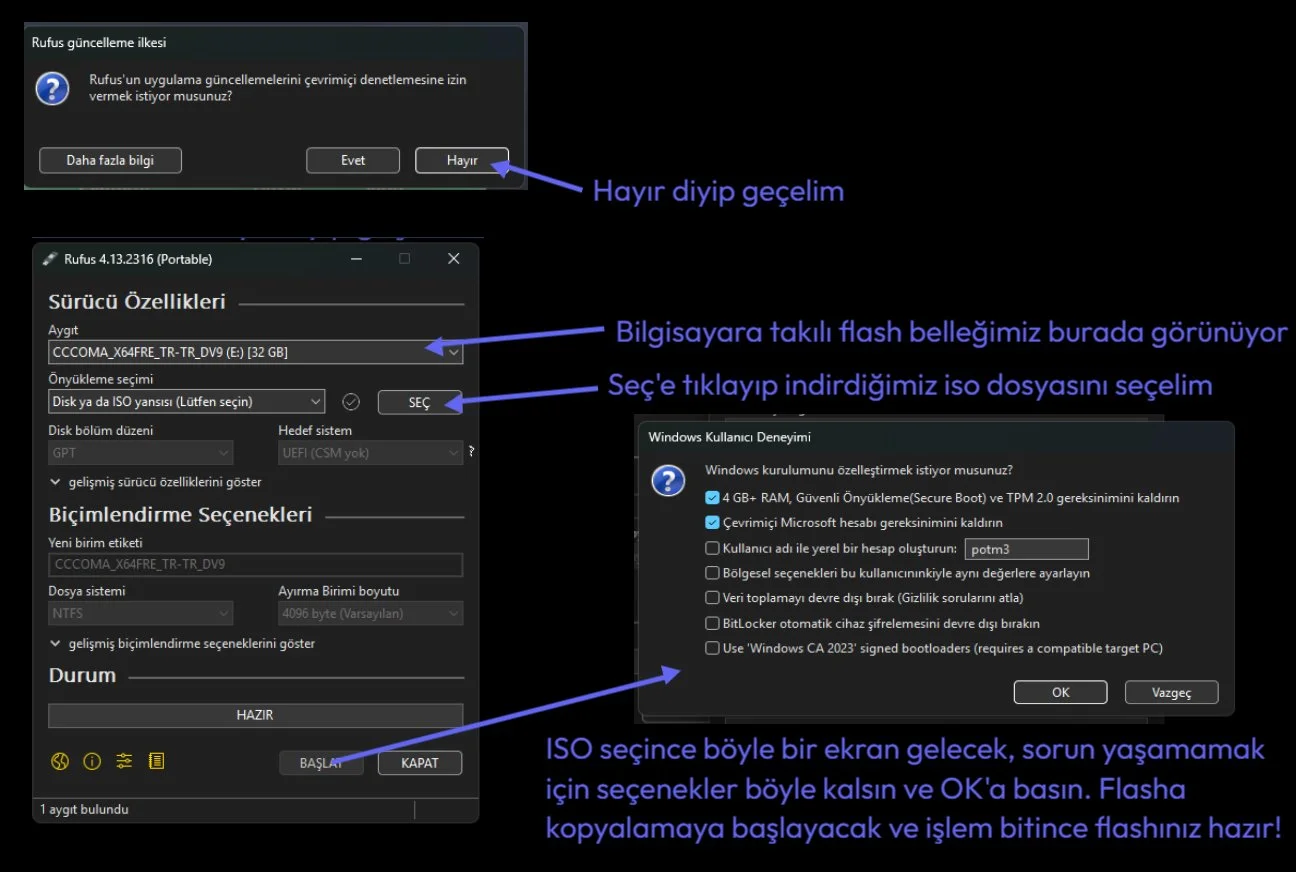Click the Yeni birim etiketi input field

tap(255, 564)
